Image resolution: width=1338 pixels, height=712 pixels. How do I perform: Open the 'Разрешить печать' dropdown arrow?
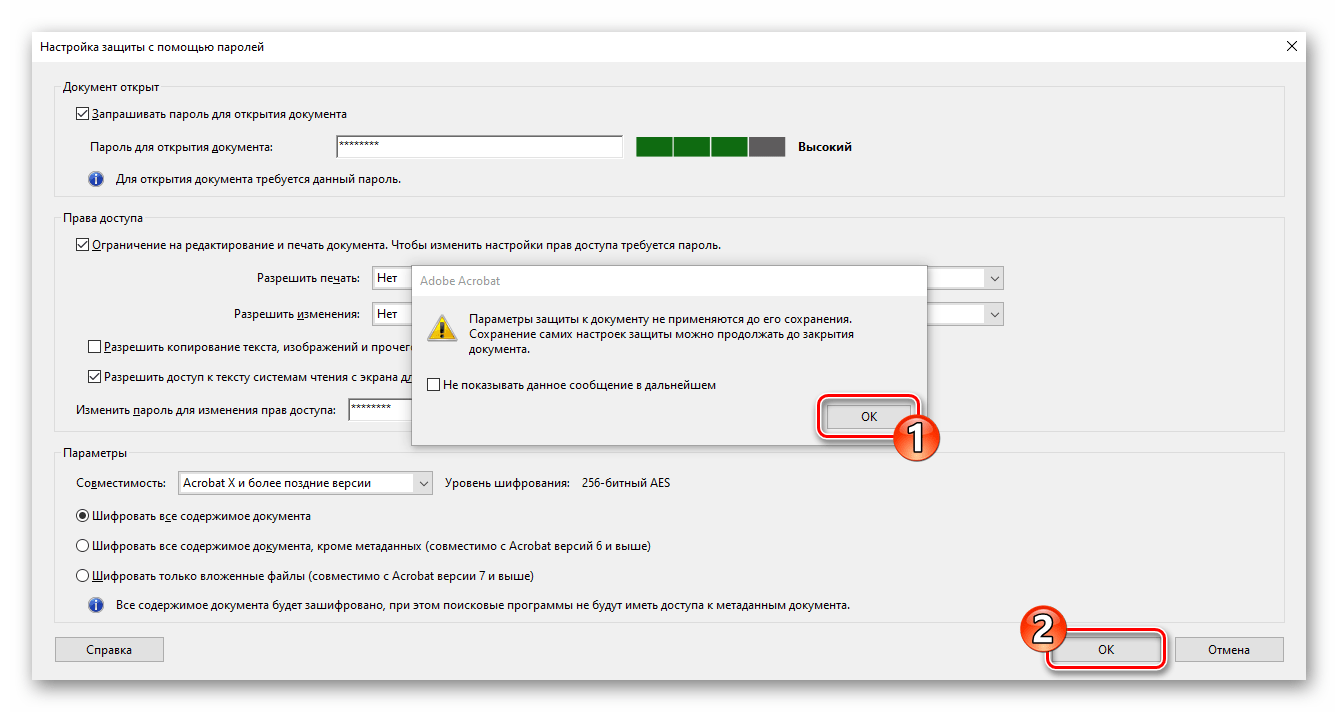[993, 279]
